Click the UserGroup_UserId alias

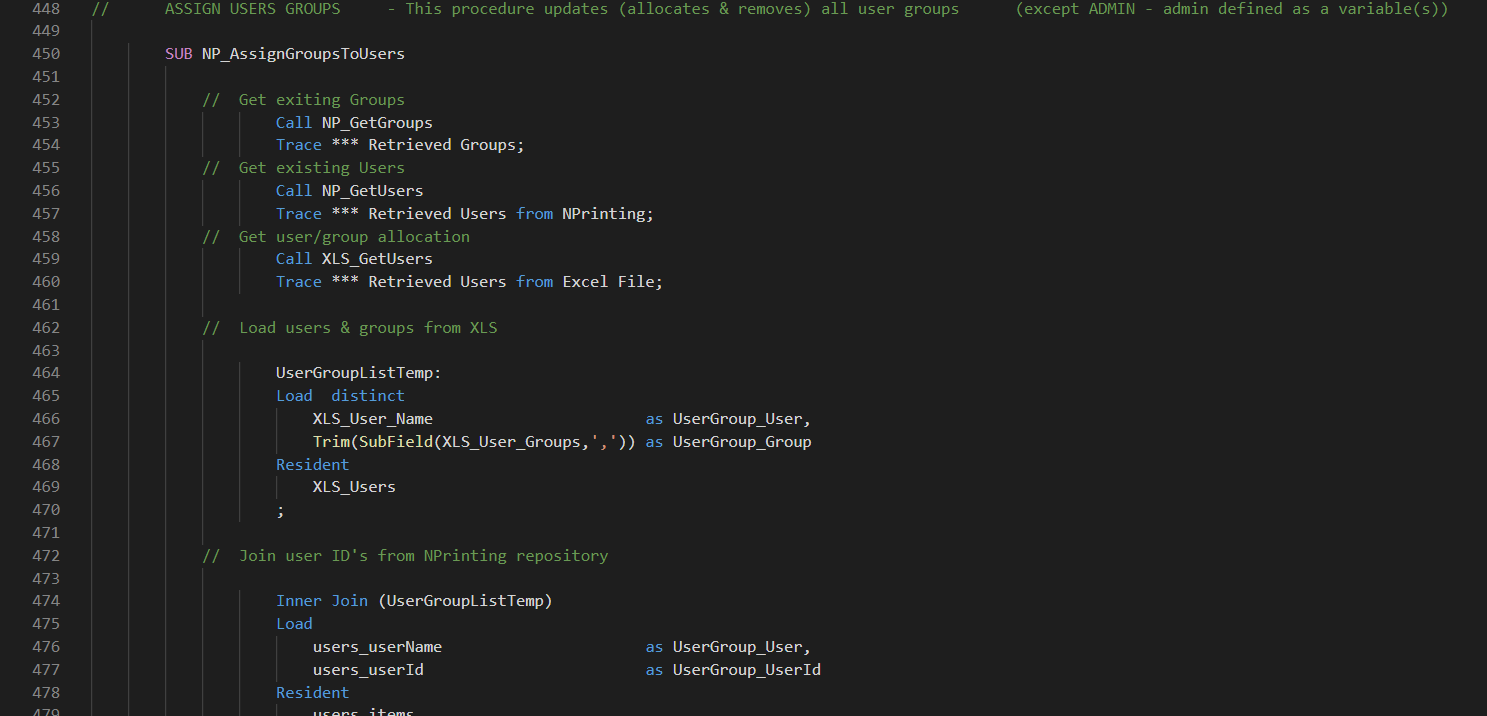pos(747,670)
